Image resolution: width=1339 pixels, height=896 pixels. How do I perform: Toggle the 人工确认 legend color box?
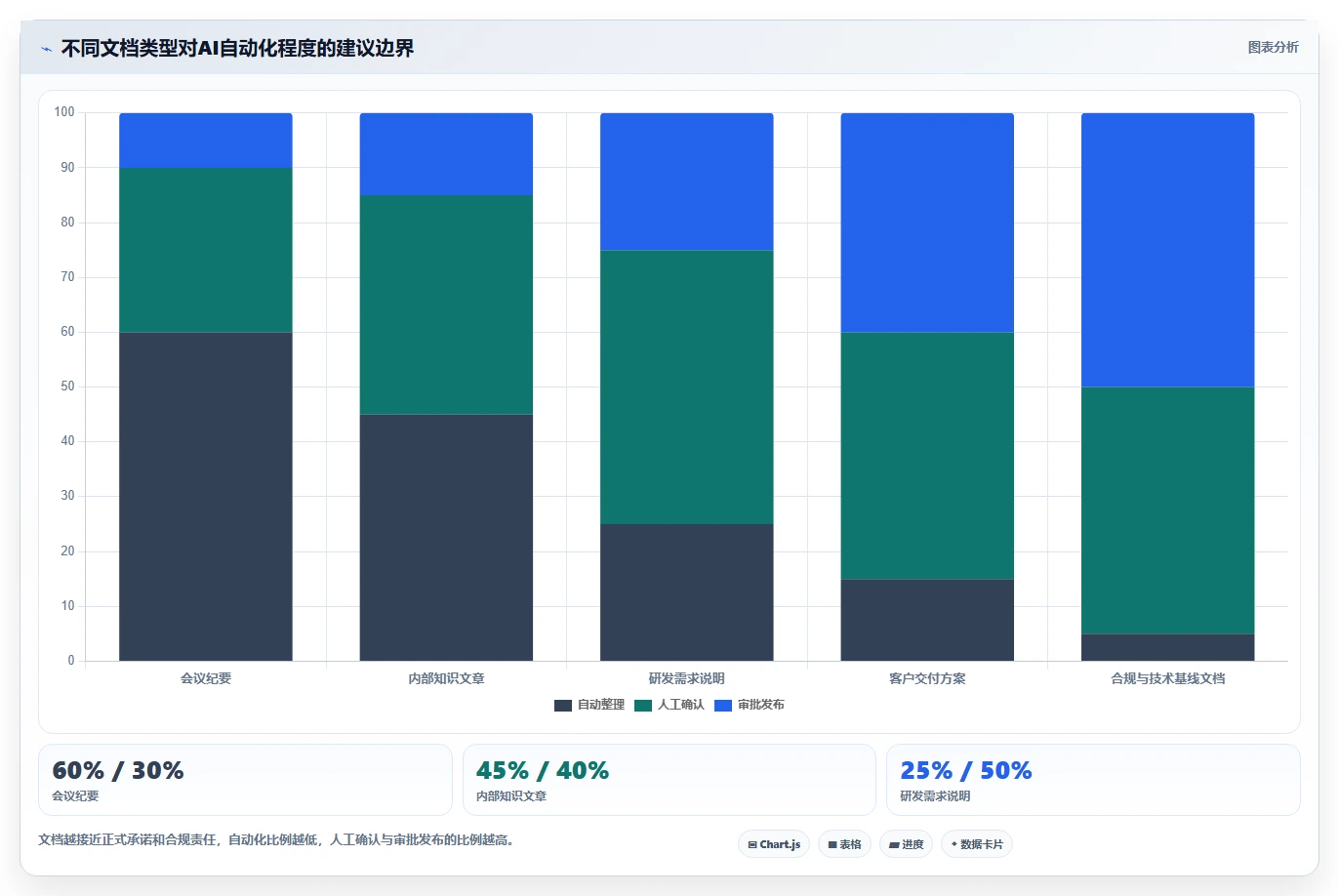pos(642,705)
